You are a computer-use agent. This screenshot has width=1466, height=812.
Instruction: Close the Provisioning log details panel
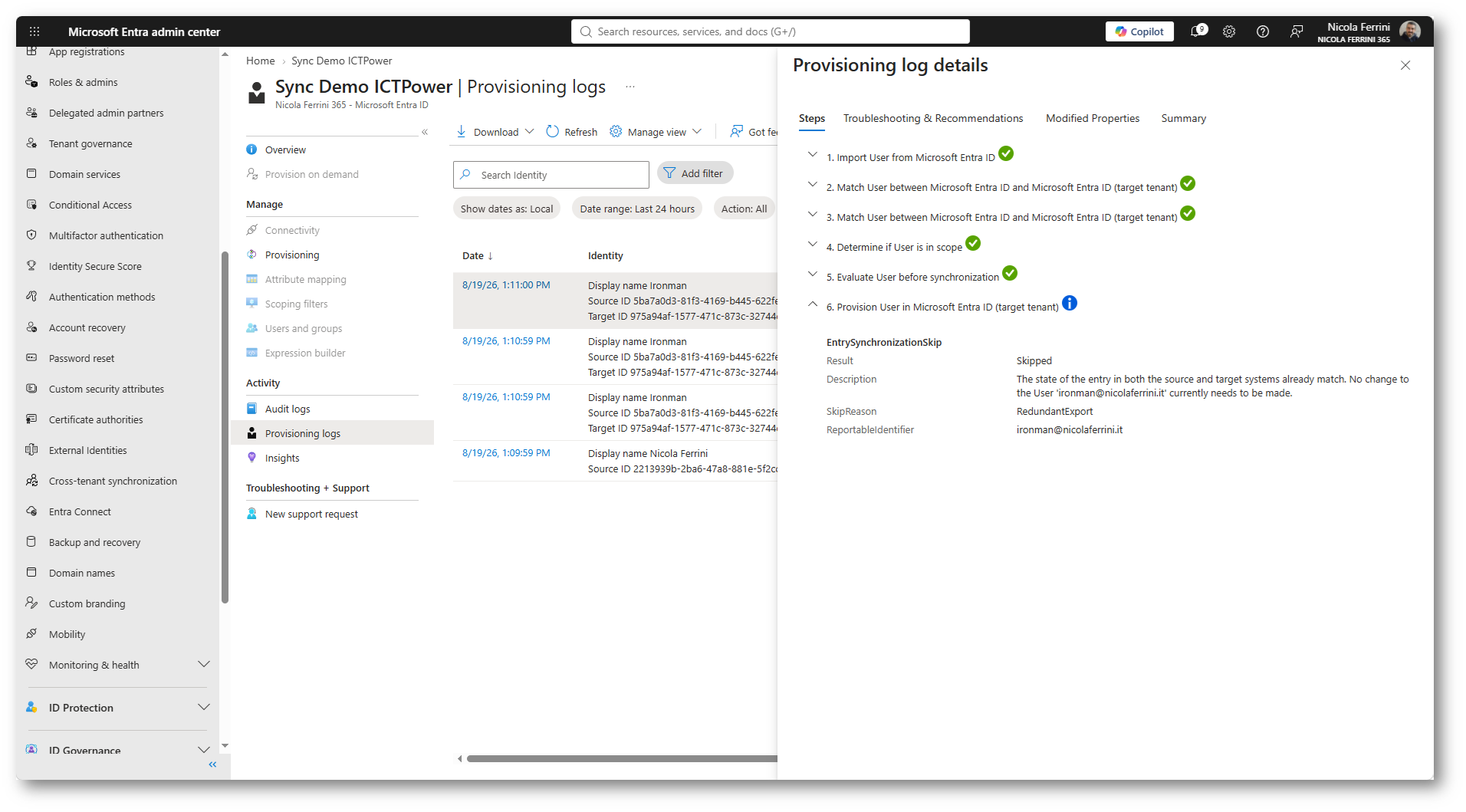click(1405, 65)
